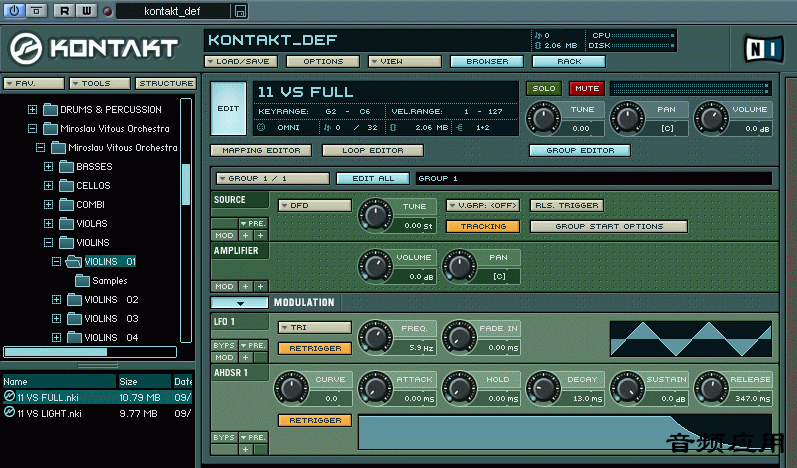The height and width of the screenshot is (468, 797).
Task: Click the AHDSR ATTACK knob
Action: click(x=375, y=388)
